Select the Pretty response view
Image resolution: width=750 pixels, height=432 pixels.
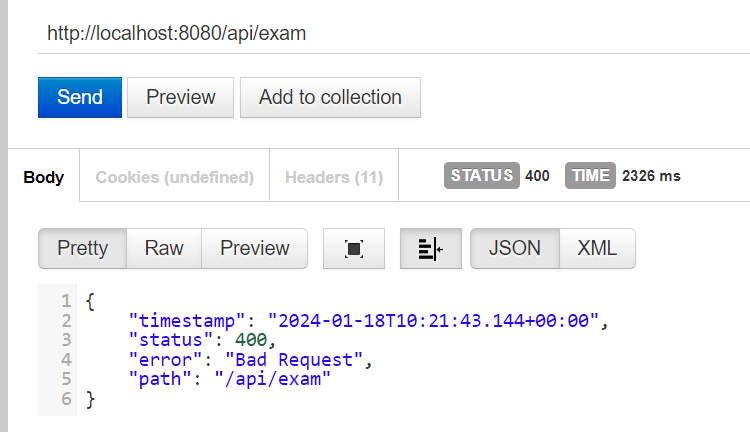click(x=82, y=248)
